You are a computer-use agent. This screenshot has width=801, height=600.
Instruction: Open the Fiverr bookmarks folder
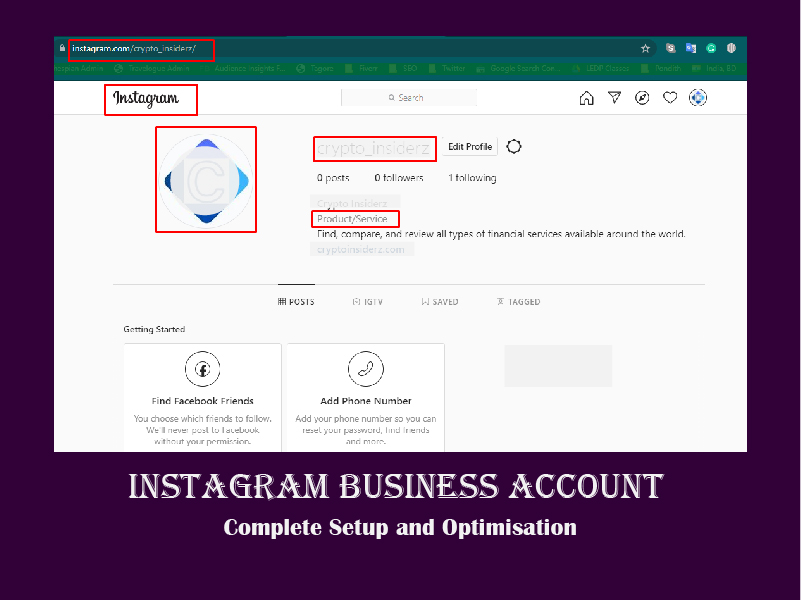click(362, 68)
